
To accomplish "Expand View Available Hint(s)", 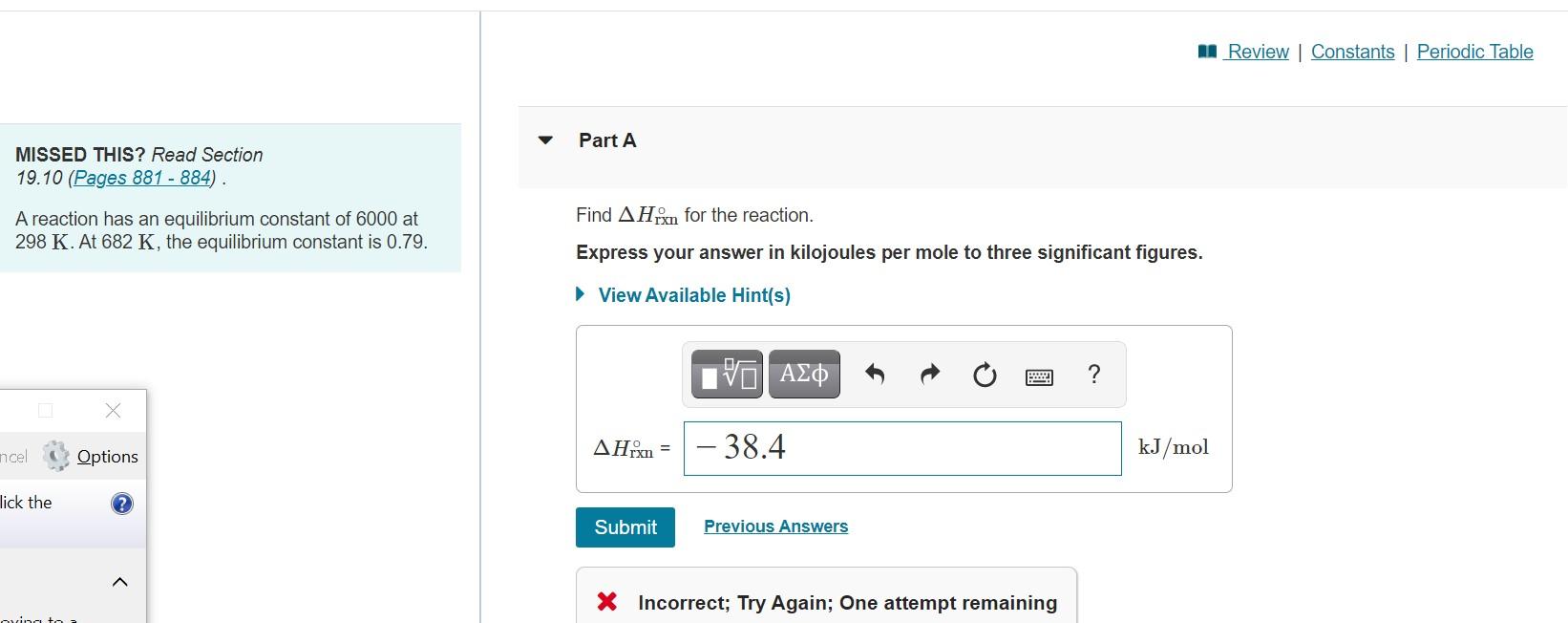I will [693, 294].
